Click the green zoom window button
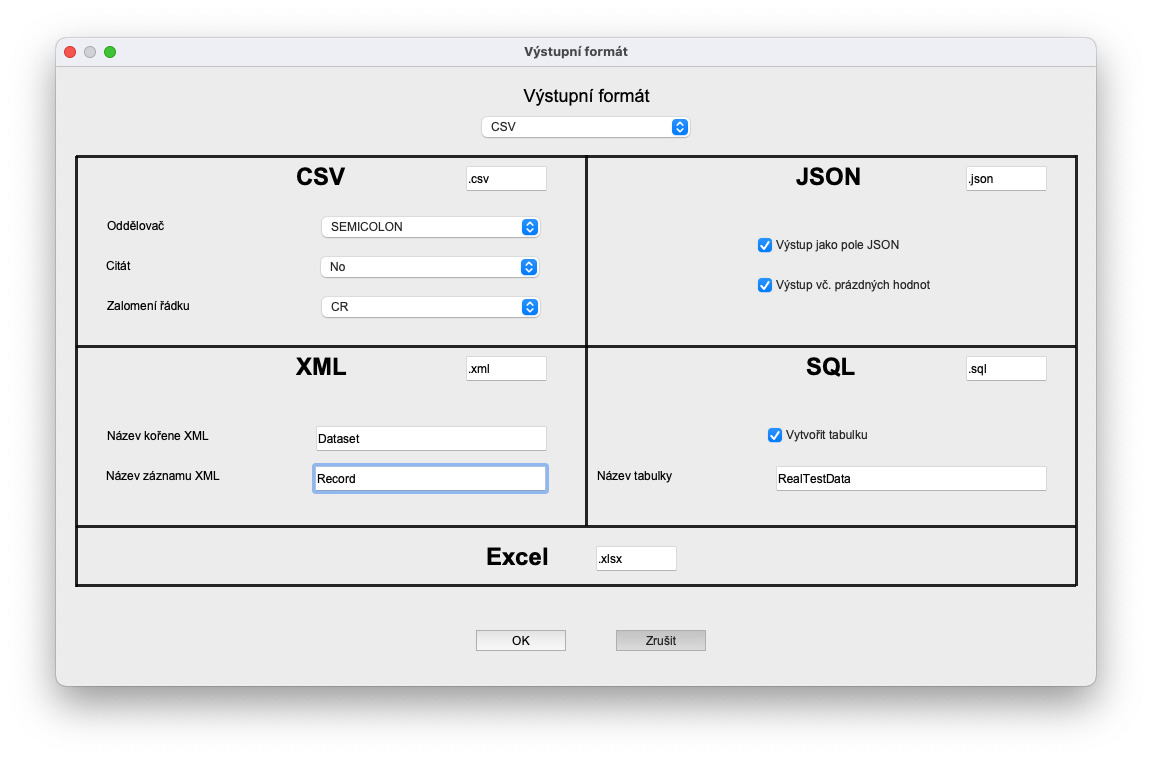 pyautogui.click(x=110, y=51)
